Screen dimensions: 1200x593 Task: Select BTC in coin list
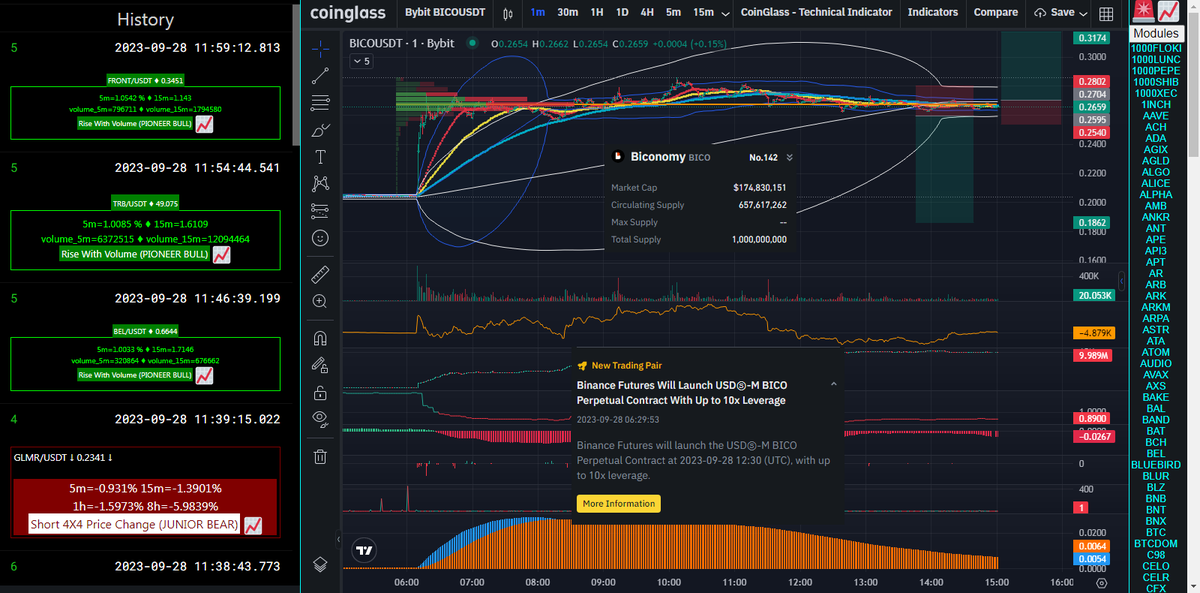tap(1155, 532)
